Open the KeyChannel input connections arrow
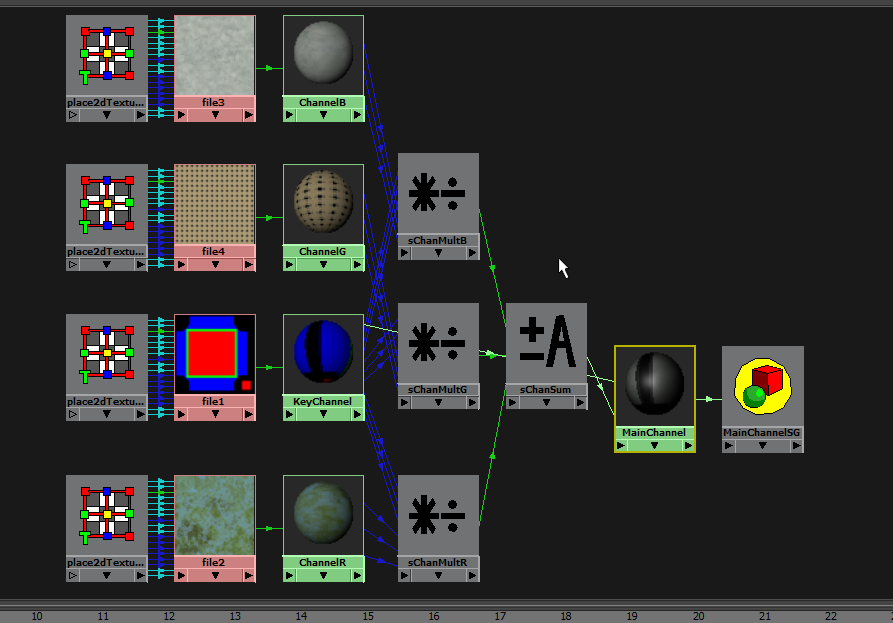This screenshot has width=893, height=623. coord(290,414)
